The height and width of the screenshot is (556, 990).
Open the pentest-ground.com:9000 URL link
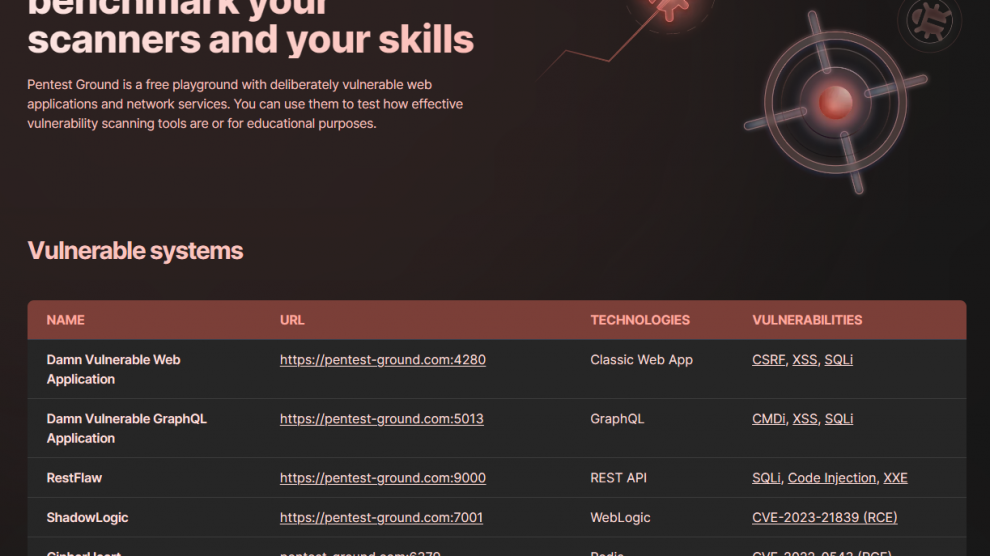(x=383, y=478)
